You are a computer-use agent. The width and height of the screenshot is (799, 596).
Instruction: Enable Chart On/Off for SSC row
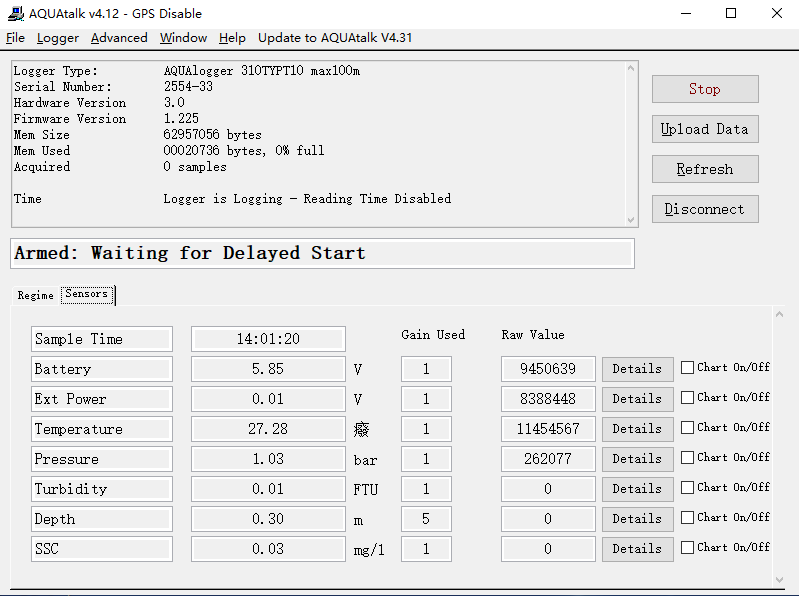(x=687, y=548)
